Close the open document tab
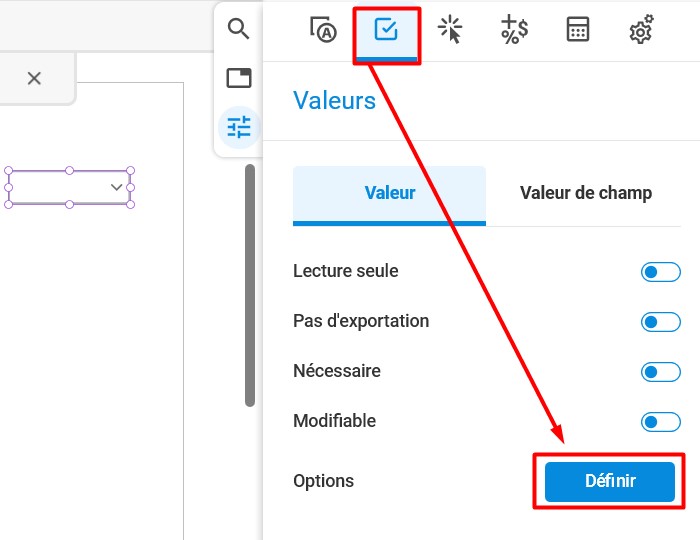This screenshot has height=540, width=700. pyautogui.click(x=34, y=79)
